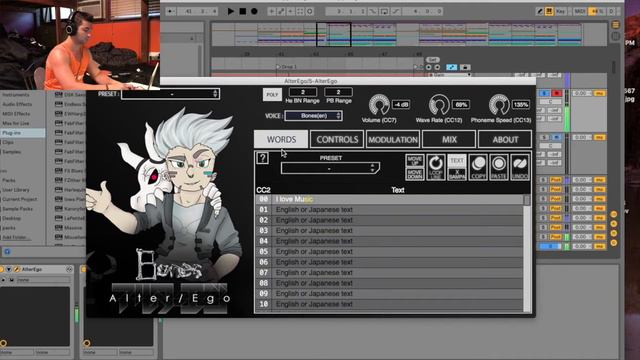This screenshot has height=360, width=640.
Task: Toggle the Punch-In switch
Action: (373, 11)
